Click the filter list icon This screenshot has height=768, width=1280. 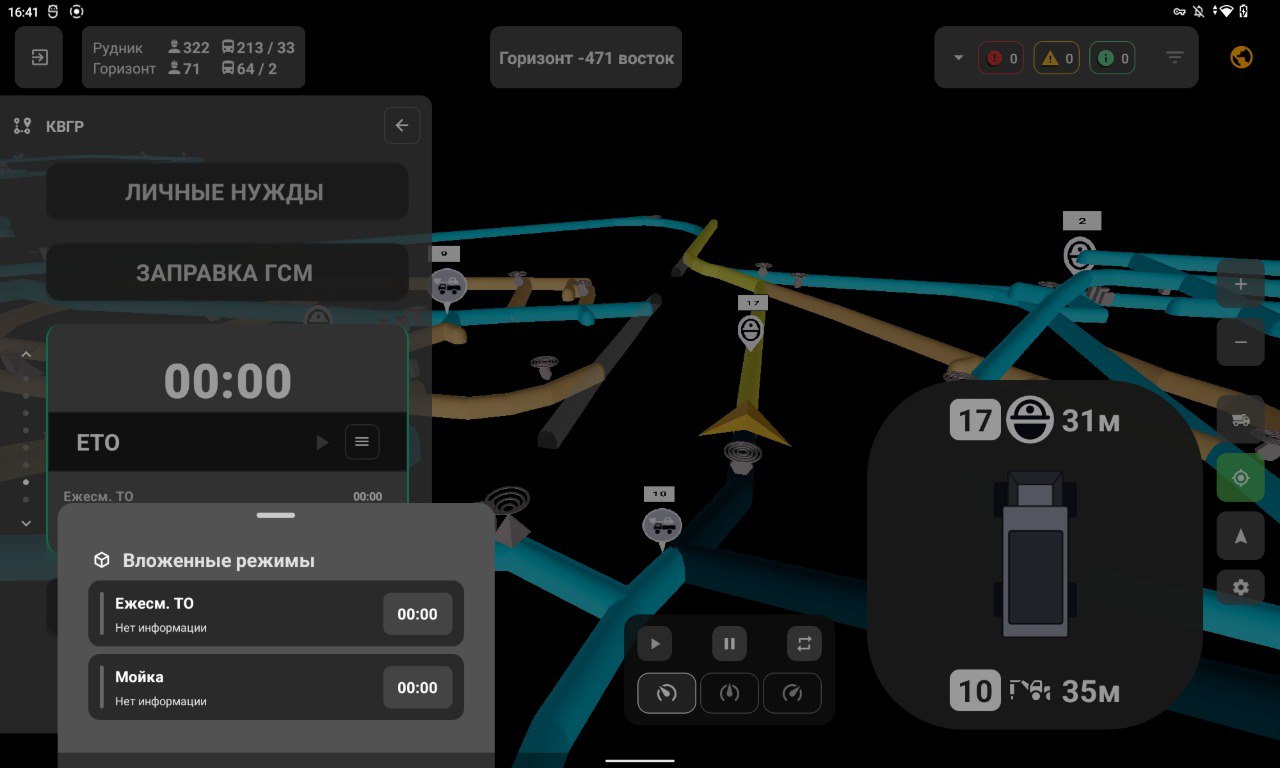[x=1175, y=58]
